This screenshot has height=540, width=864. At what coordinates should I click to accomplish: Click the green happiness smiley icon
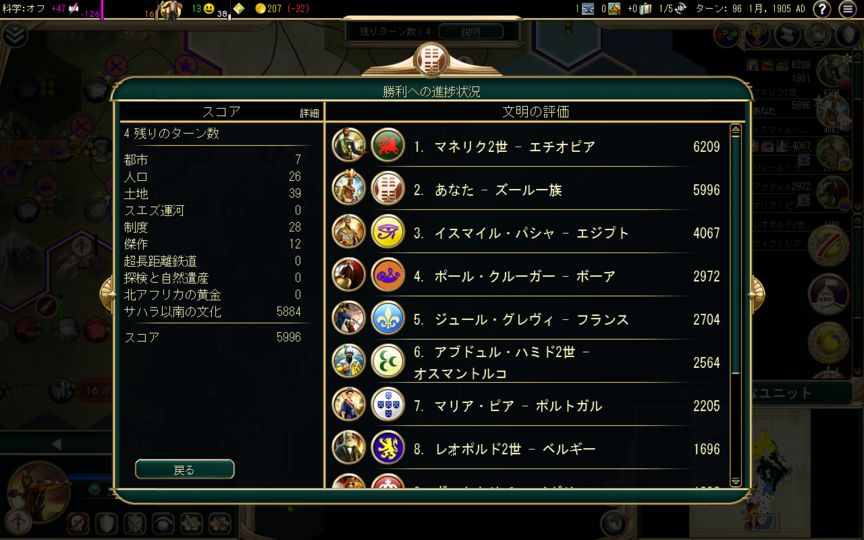click(x=209, y=9)
